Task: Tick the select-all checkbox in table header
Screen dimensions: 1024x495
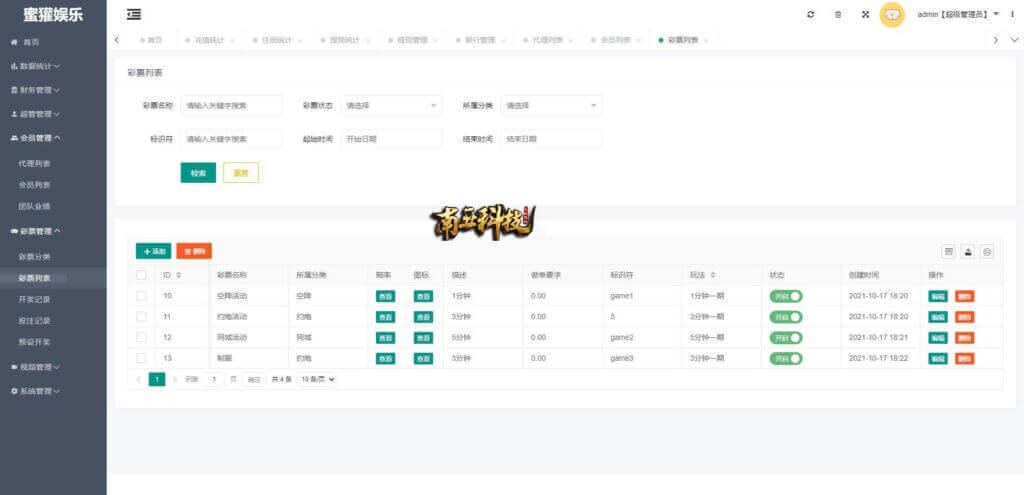Action: (141, 274)
